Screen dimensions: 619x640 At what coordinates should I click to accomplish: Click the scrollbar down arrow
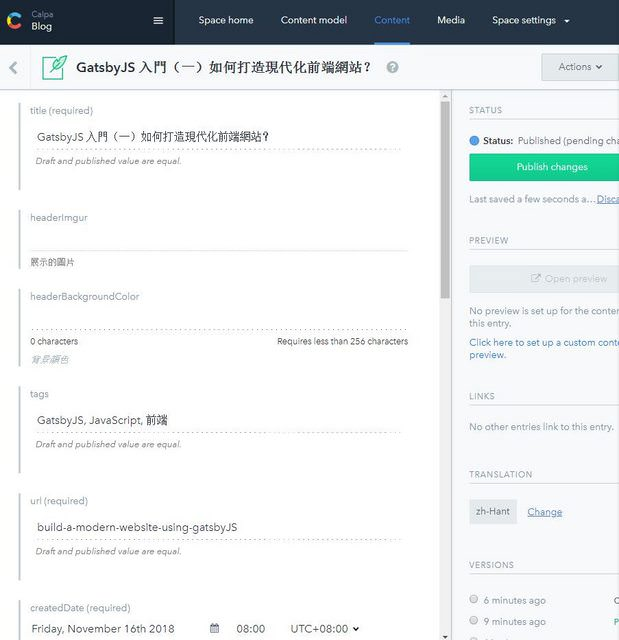pyautogui.click(x=445, y=636)
